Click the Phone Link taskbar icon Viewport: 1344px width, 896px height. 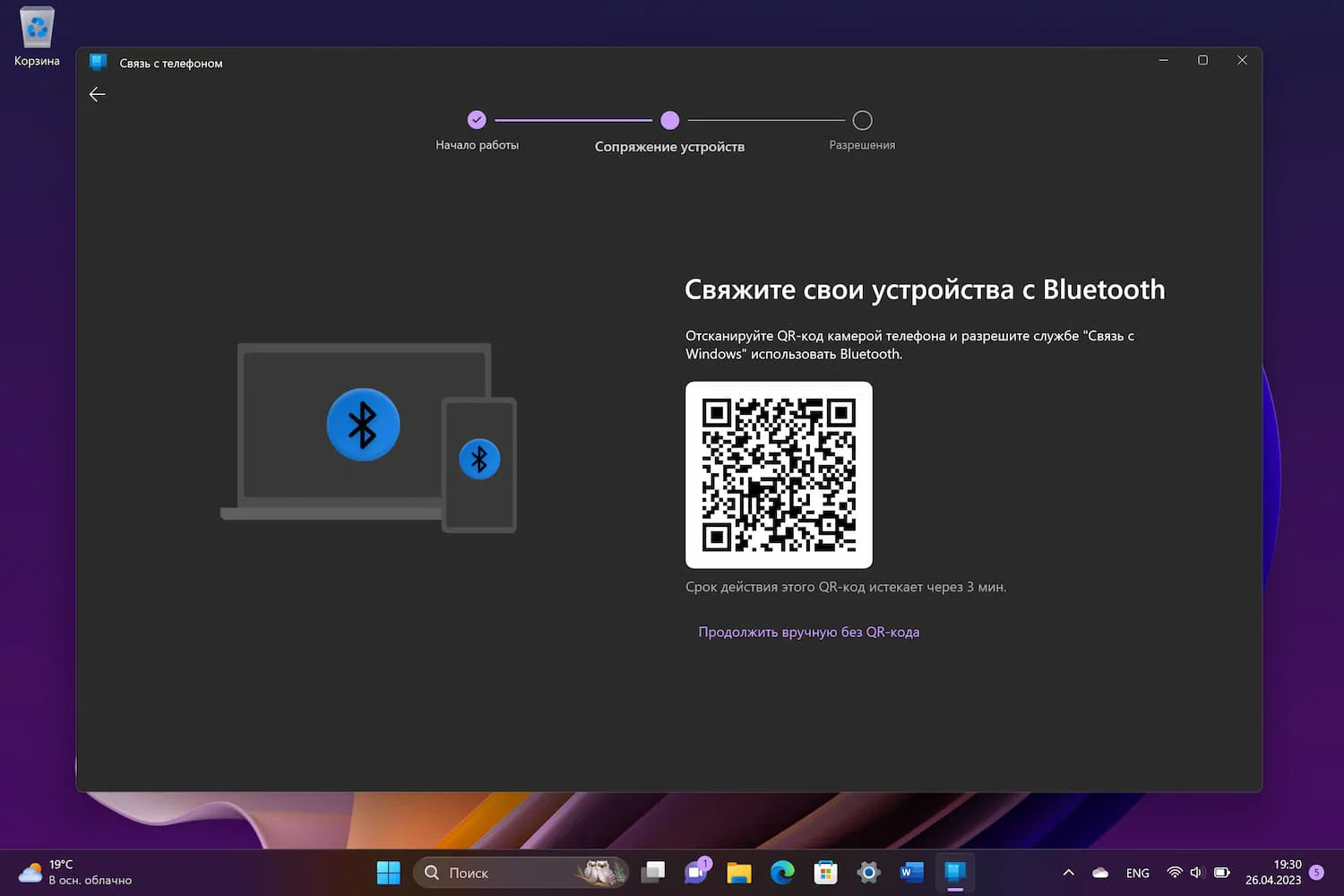click(955, 872)
